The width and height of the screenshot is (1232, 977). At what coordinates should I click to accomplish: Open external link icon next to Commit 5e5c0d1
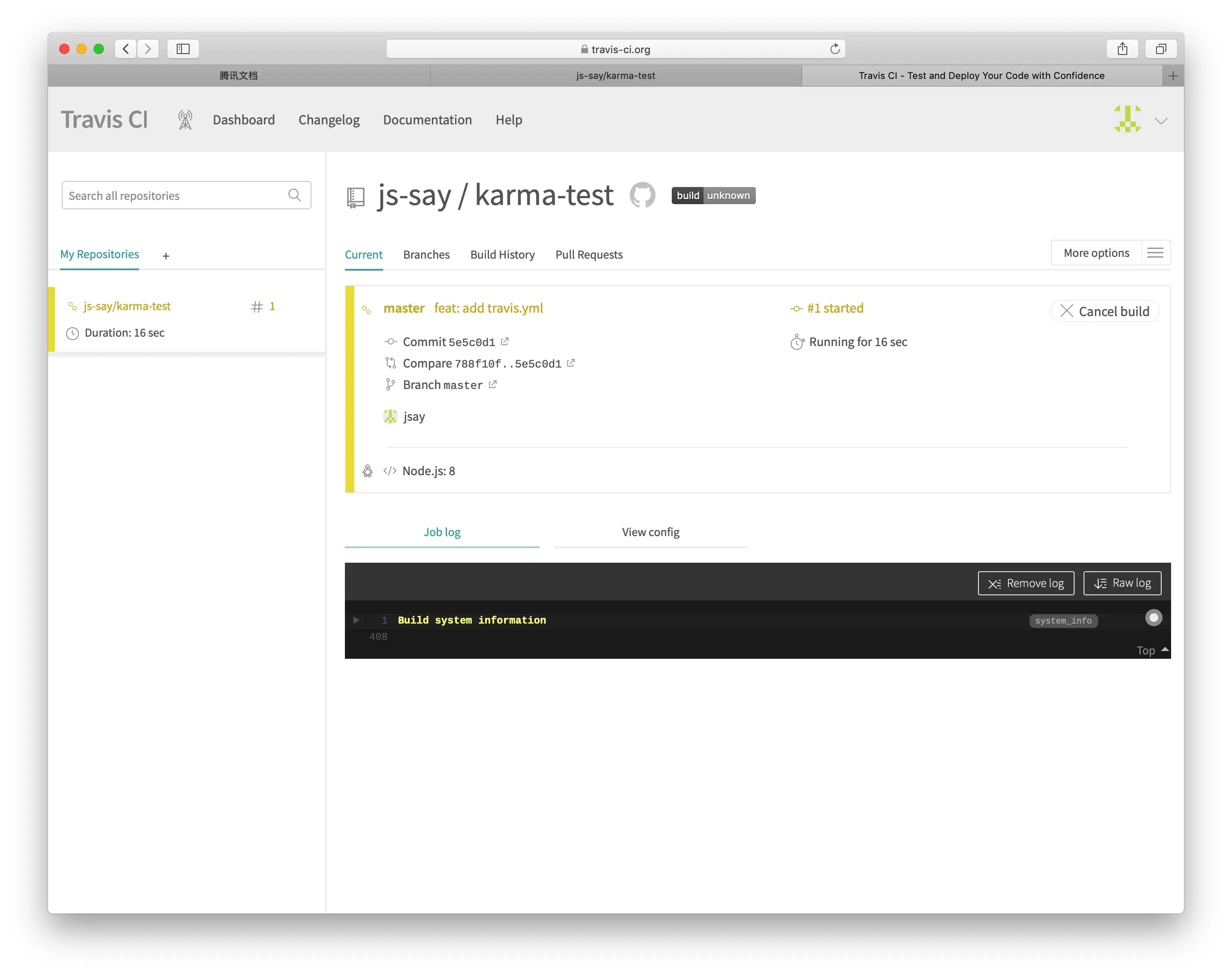[x=504, y=341]
